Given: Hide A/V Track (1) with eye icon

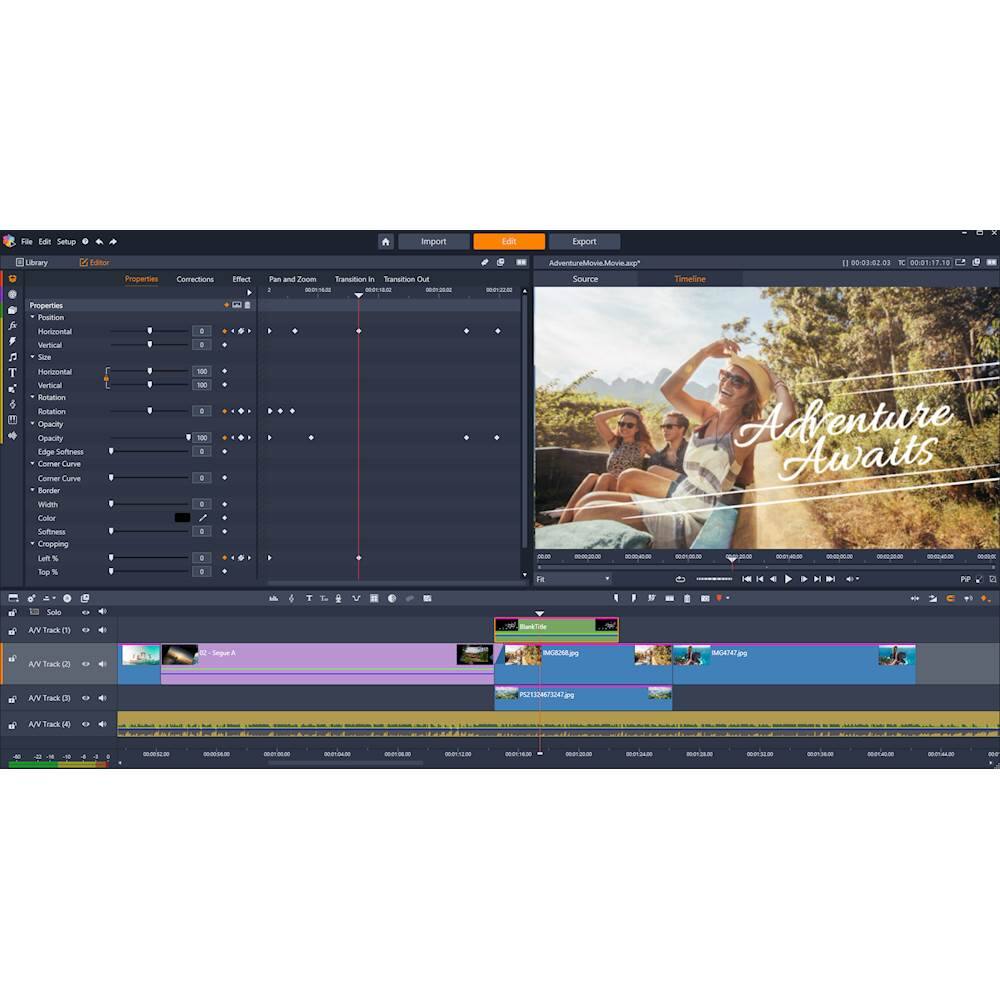Looking at the screenshot, I should coord(86,630).
